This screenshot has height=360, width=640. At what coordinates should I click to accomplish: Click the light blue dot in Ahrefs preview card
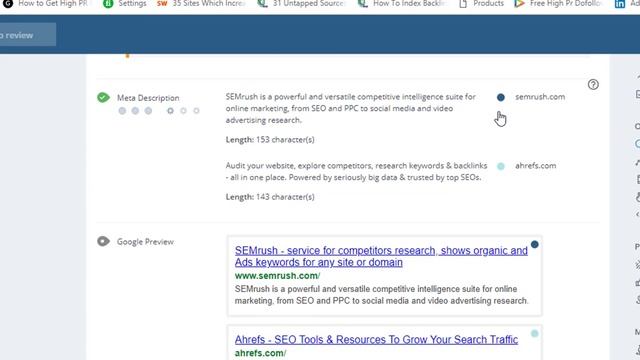[534, 333]
